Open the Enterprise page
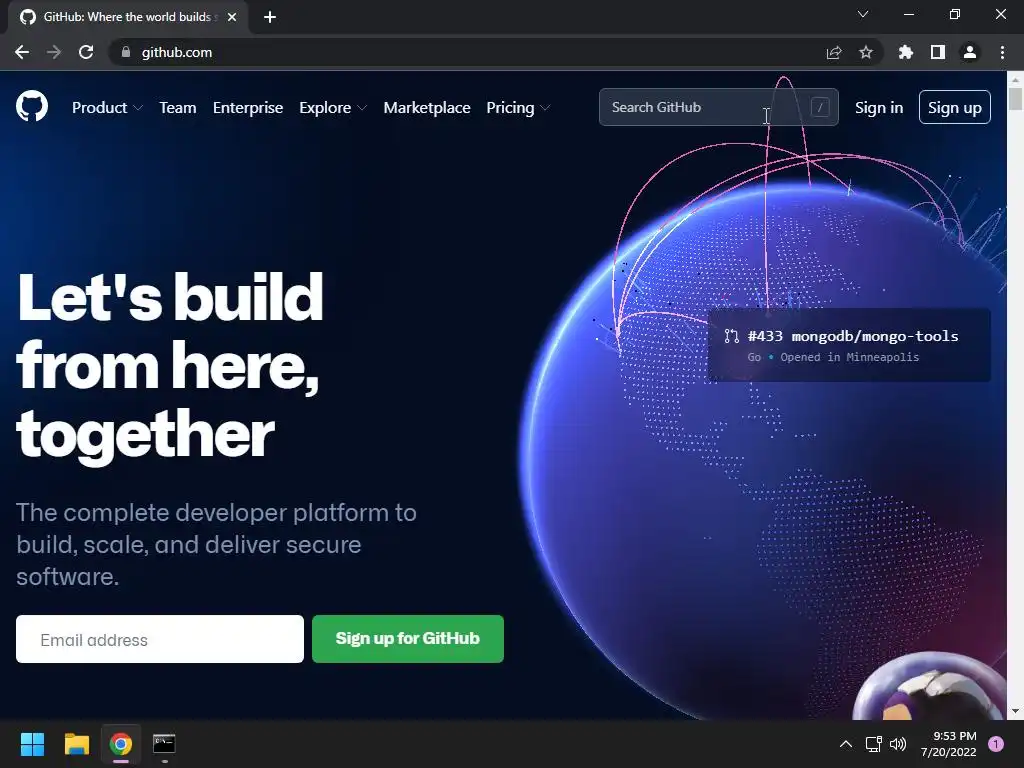This screenshot has width=1024, height=768. (x=248, y=108)
